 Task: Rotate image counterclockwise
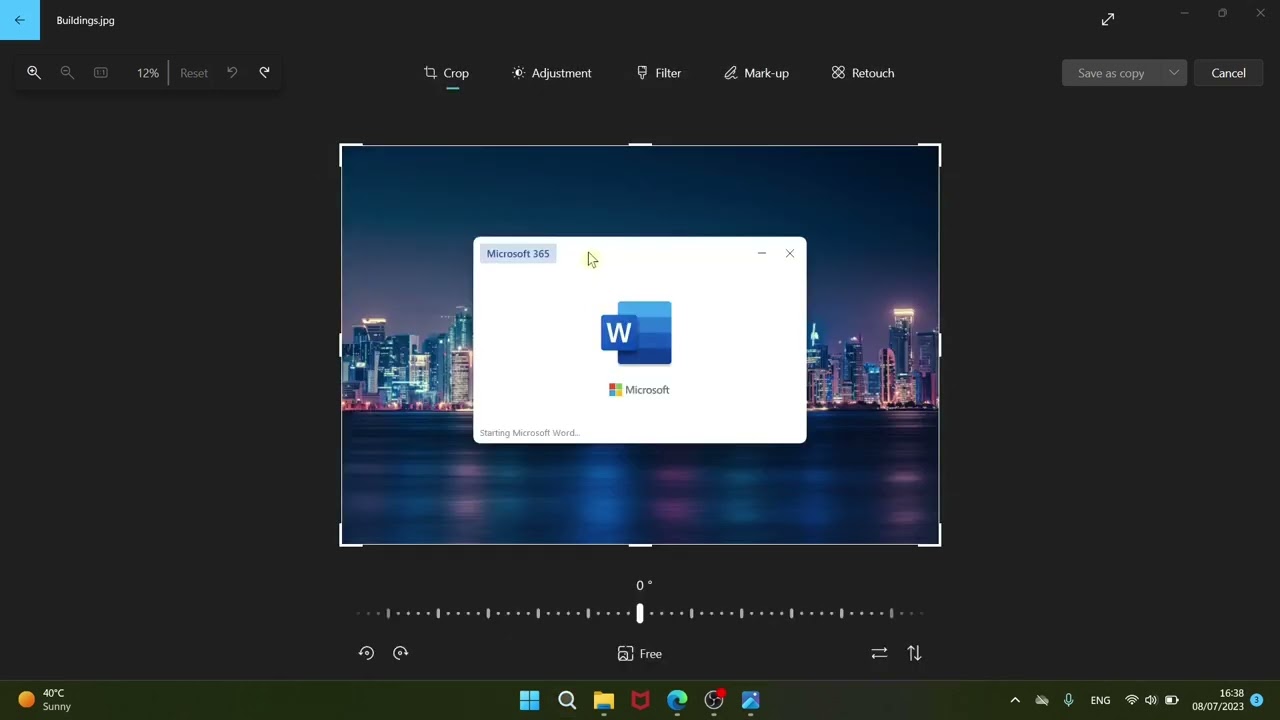tap(366, 653)
